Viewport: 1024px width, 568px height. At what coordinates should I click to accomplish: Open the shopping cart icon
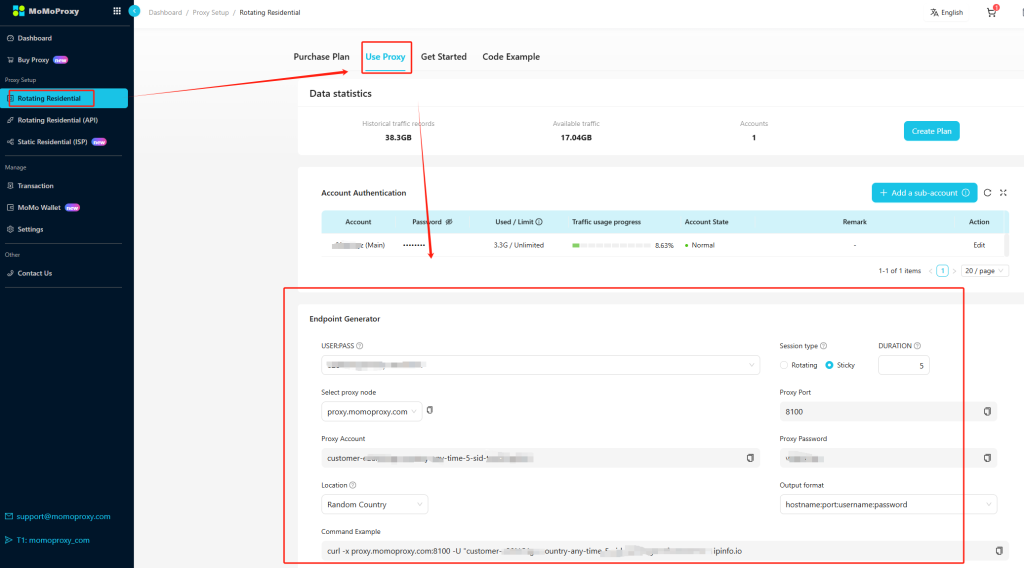(x=991, y=13)
